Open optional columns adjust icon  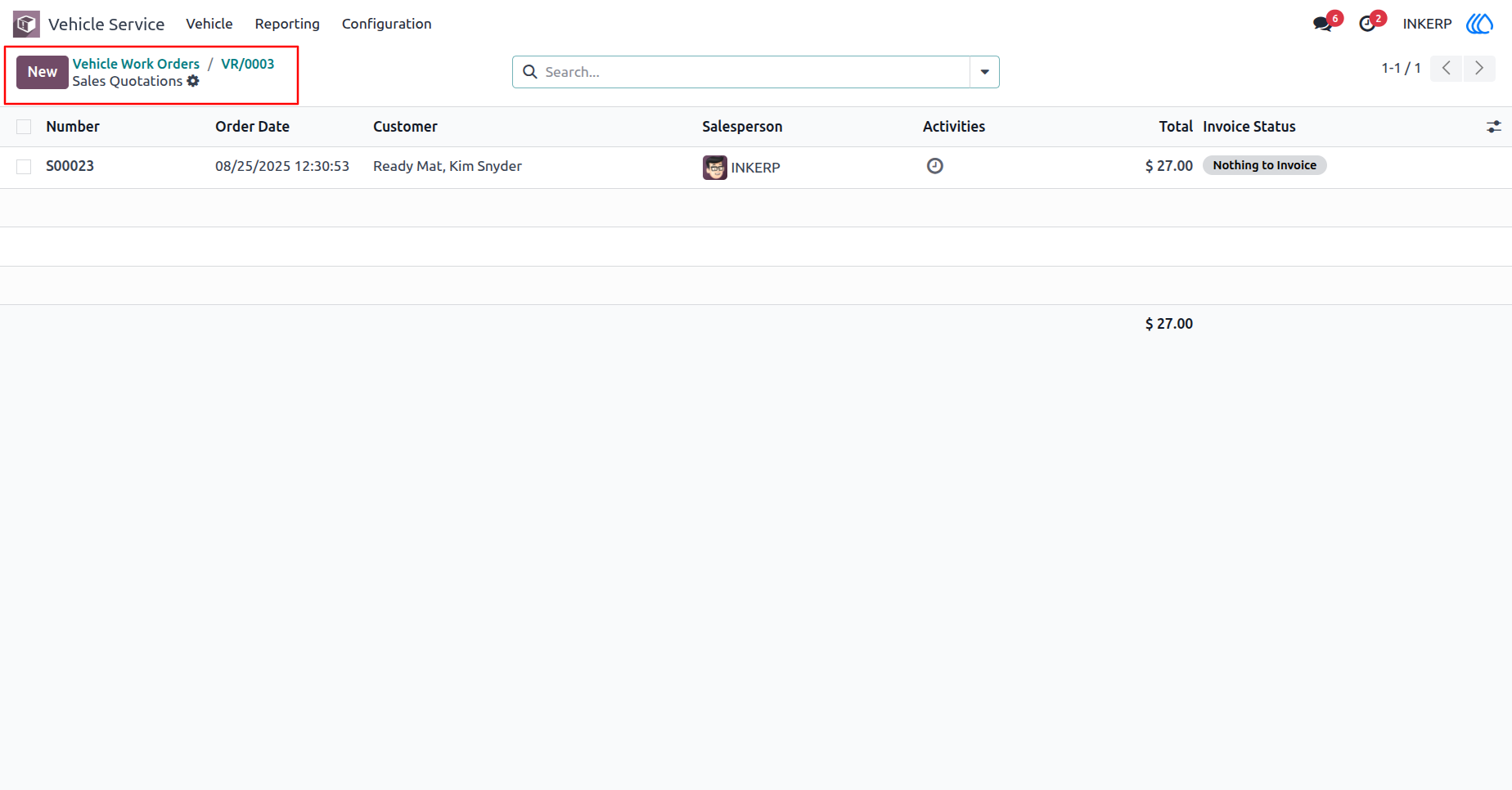point(1493,127)
